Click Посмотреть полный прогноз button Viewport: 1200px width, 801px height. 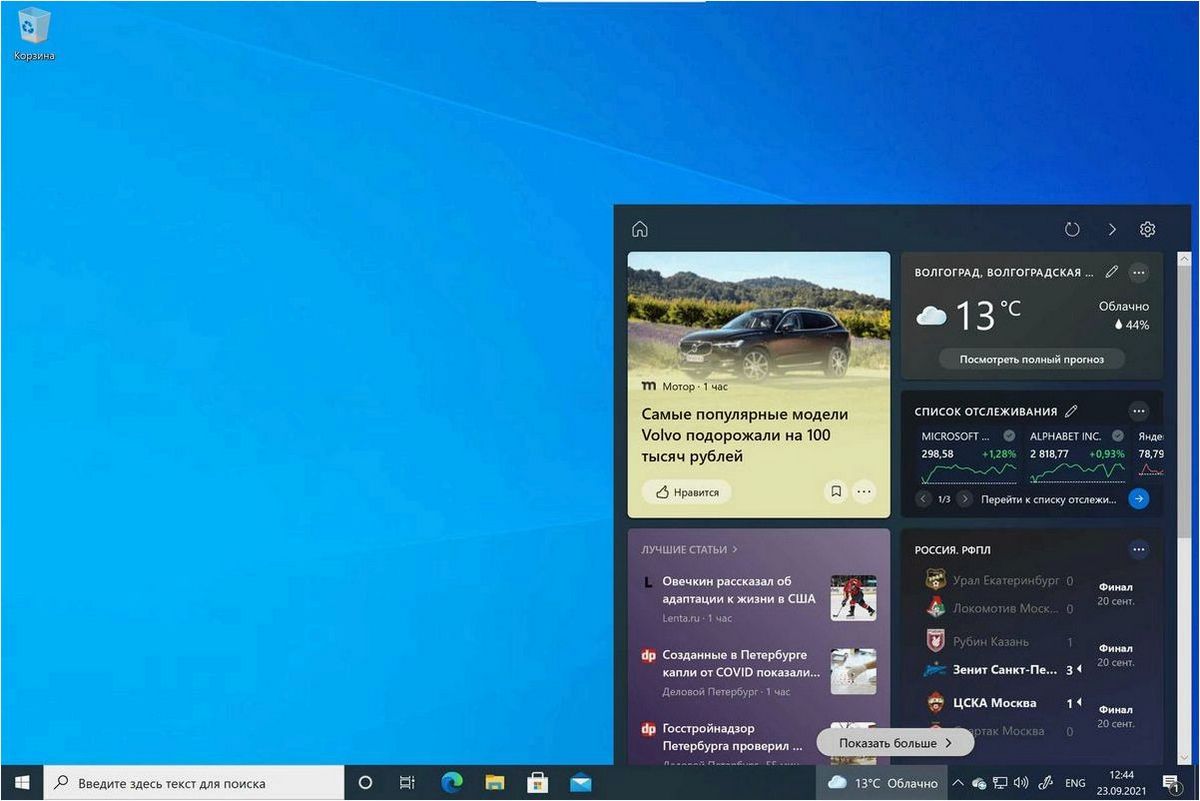coord(1031,358)
